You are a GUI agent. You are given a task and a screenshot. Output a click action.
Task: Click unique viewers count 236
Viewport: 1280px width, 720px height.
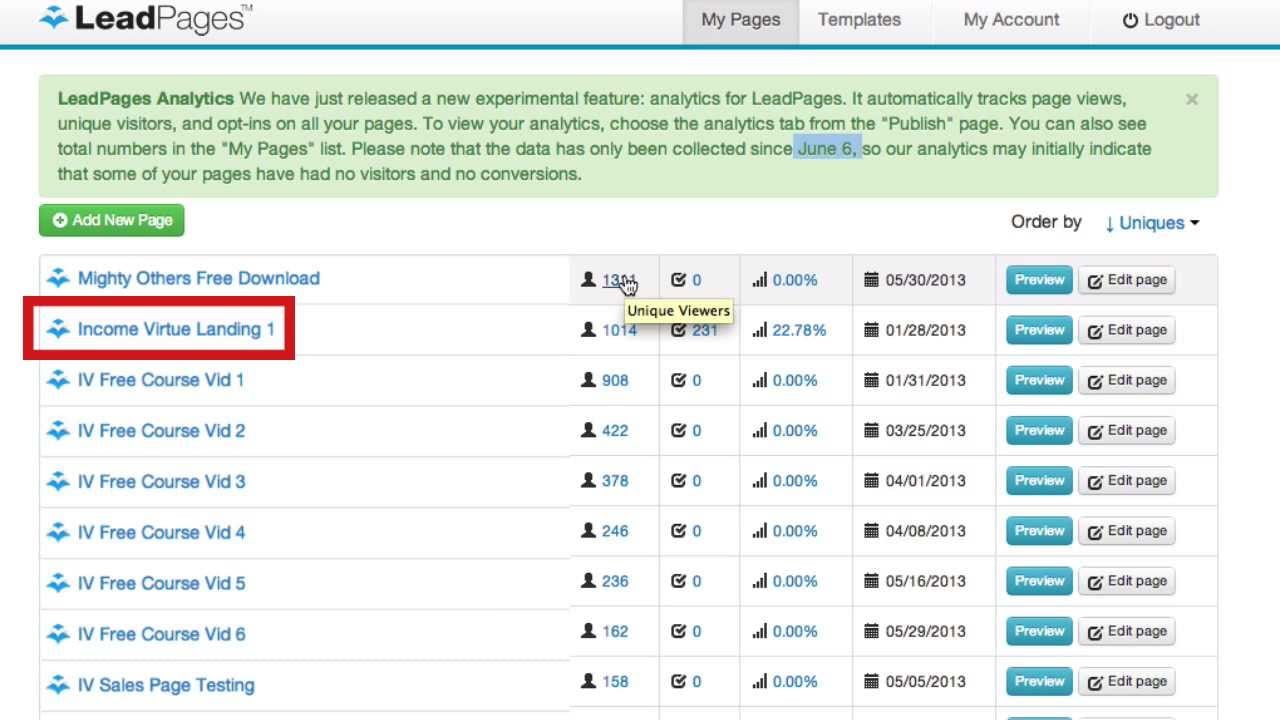(x=615, y=581)
